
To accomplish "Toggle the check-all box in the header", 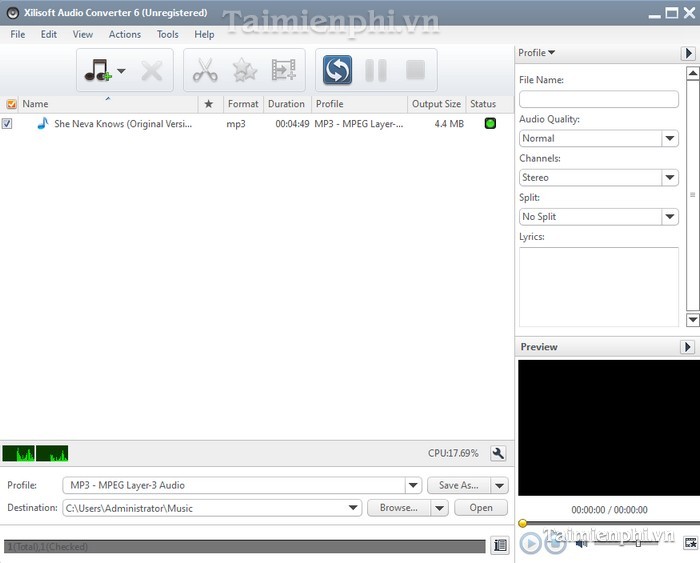I will 11,104.
